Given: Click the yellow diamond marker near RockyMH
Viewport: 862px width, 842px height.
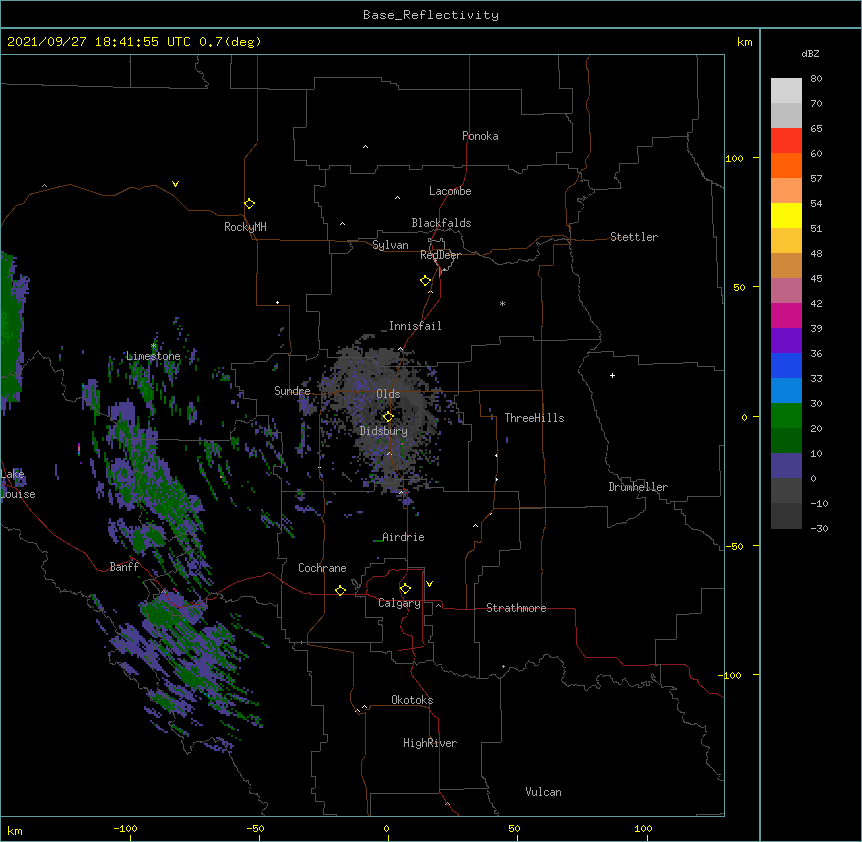Looking at the screenshot, I should point(249,204).
